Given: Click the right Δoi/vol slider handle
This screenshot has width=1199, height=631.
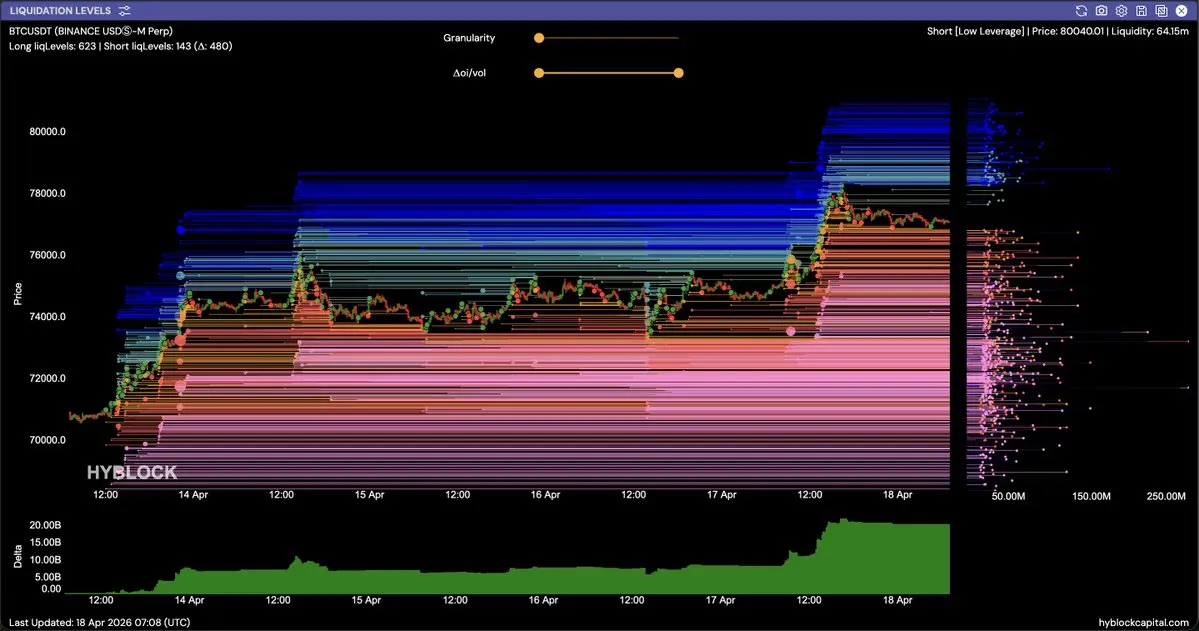Looking at the screenshot, I should click(x=678, y=73).
